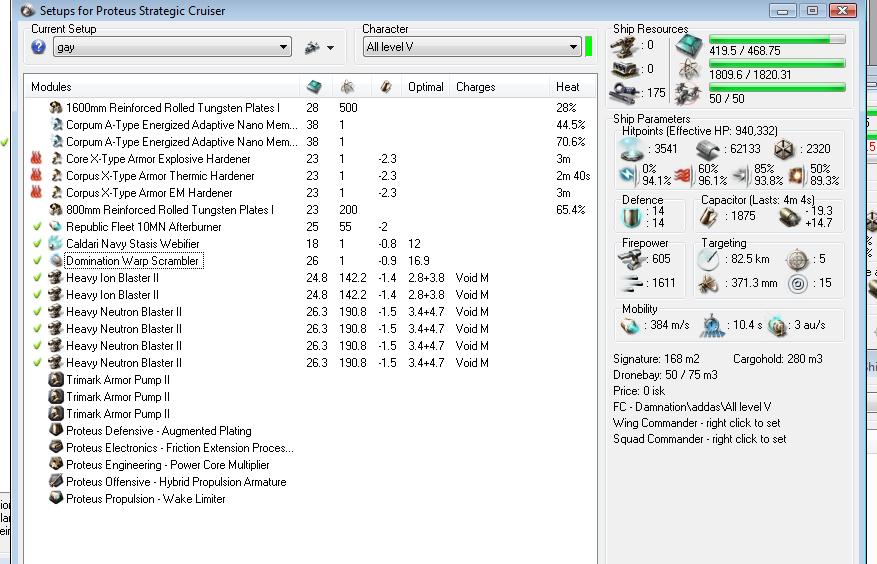Click Wing Commander - right click to set

(696, 423)
